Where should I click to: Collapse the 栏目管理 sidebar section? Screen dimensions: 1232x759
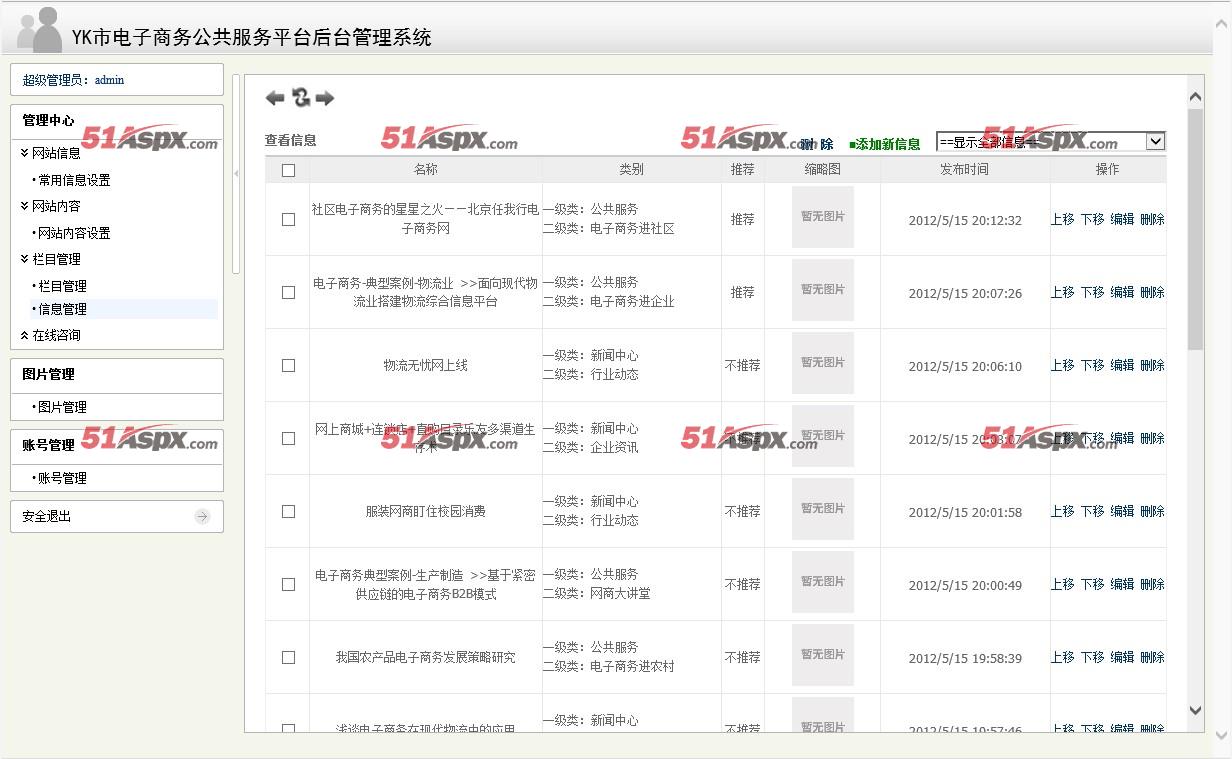pos(50,259)
